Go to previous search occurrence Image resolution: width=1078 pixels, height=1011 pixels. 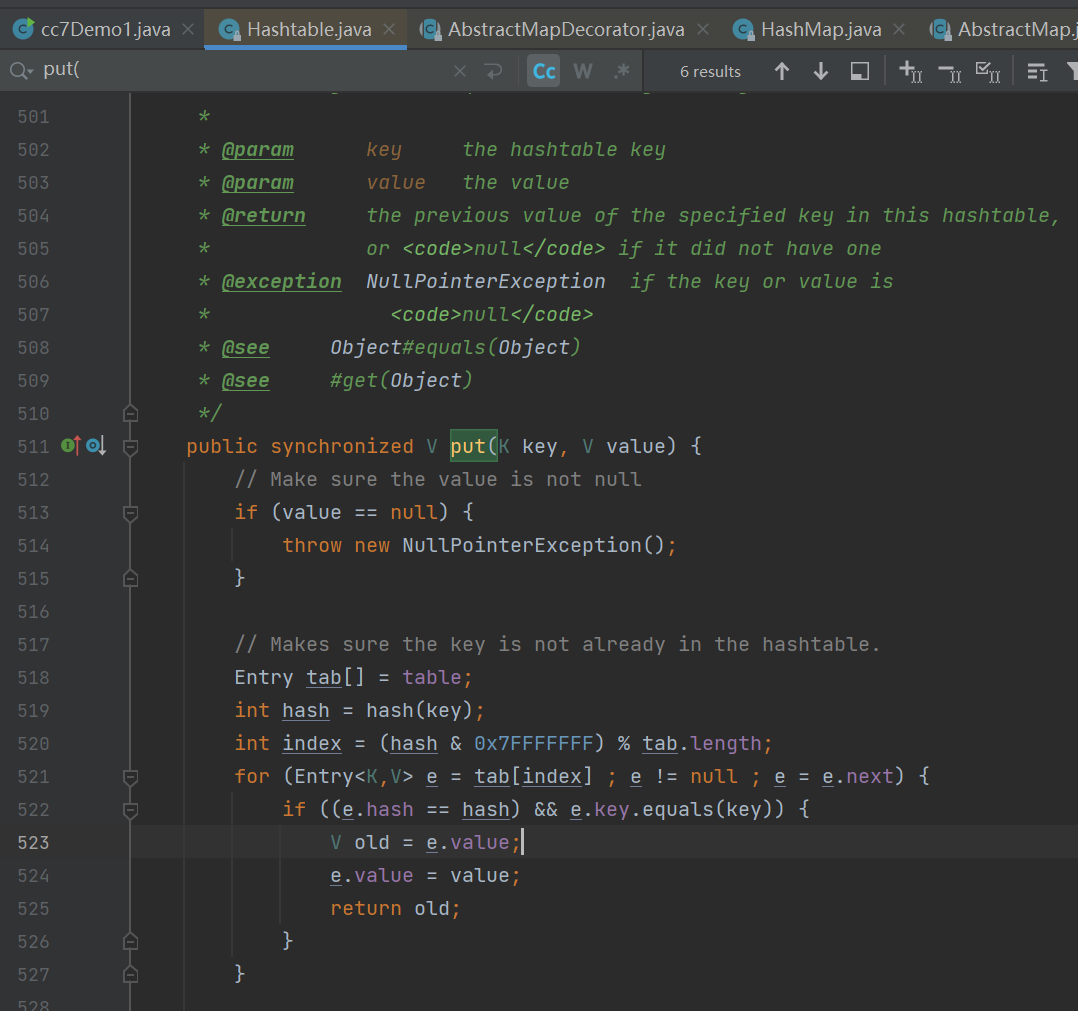coord(782,71)
